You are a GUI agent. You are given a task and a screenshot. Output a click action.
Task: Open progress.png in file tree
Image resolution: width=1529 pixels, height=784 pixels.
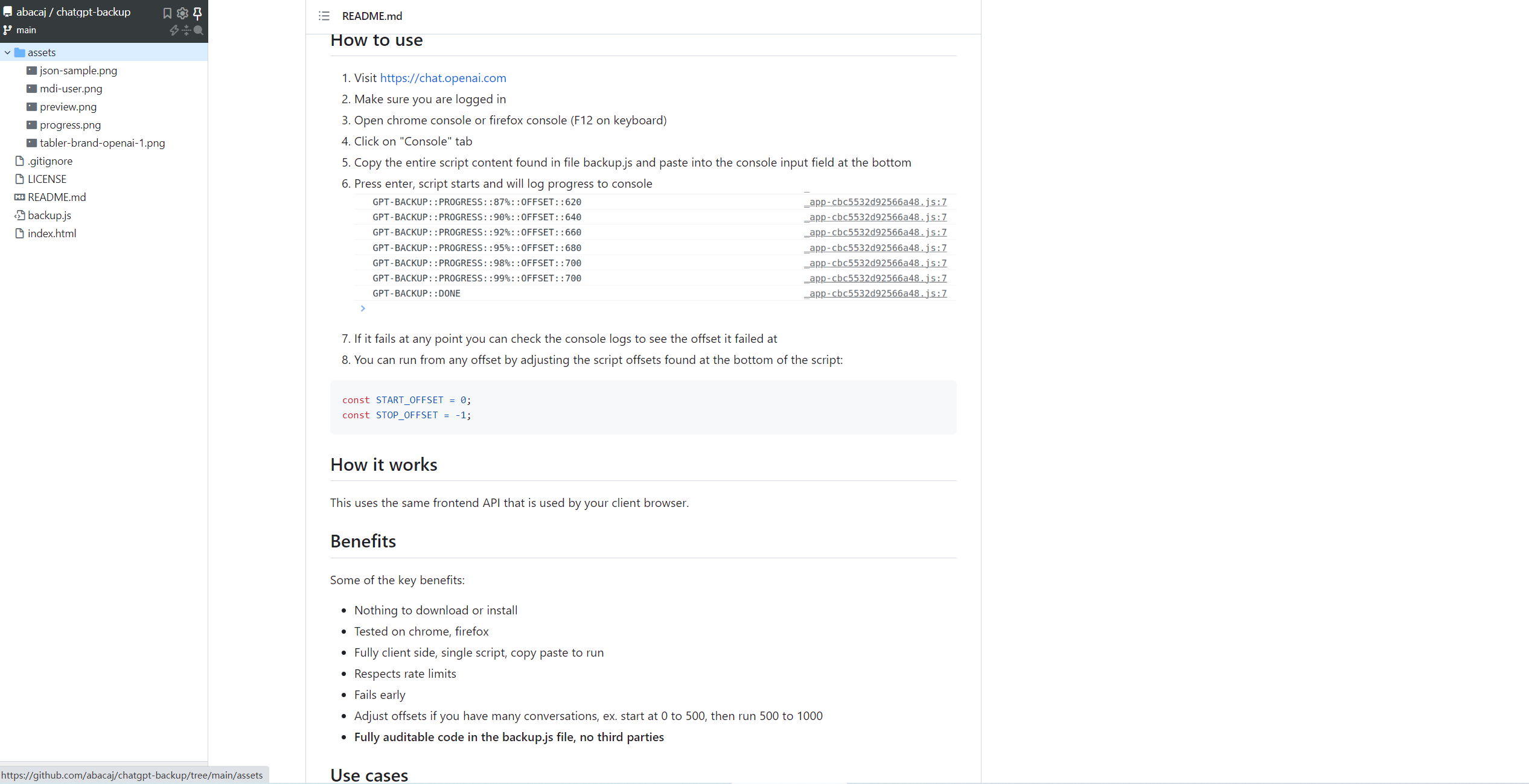point(70,125)
